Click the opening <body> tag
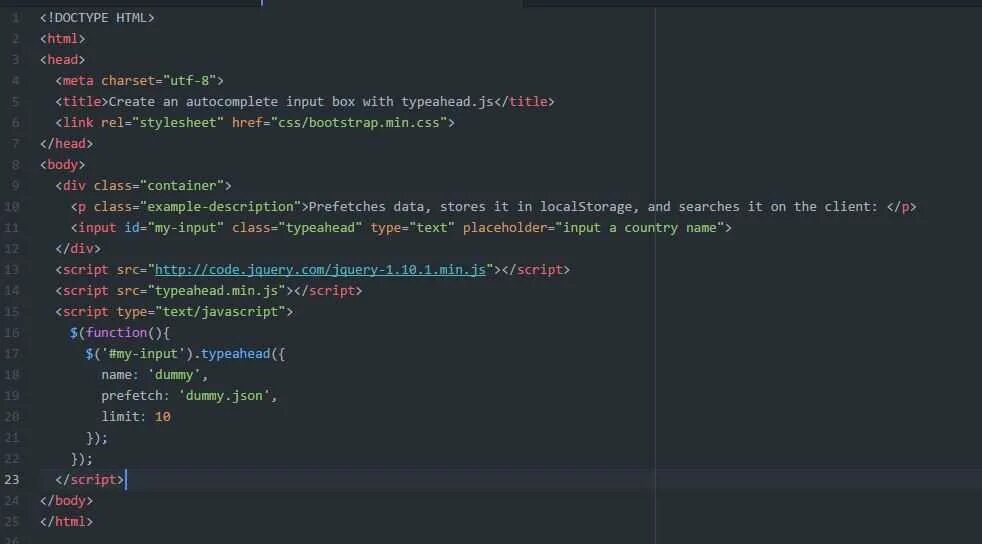This screenshot has height=544, width=982. tap(63, 165)
